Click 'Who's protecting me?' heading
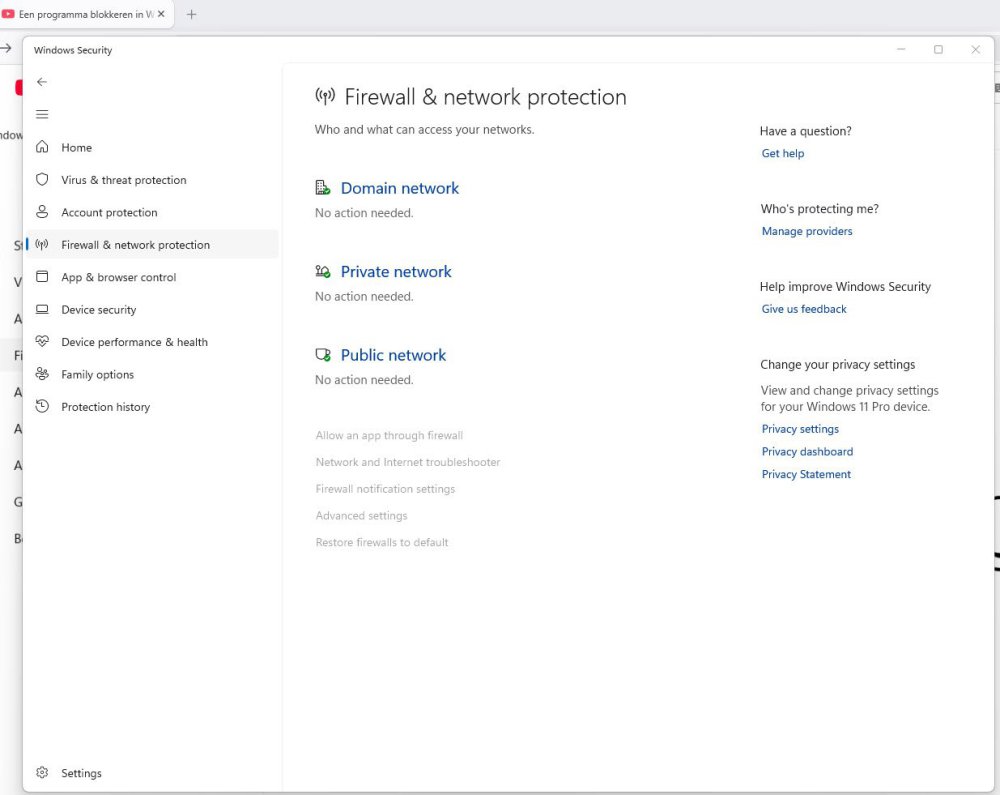The width and height of the screenshot is (1000, 795). pos(820,208)
